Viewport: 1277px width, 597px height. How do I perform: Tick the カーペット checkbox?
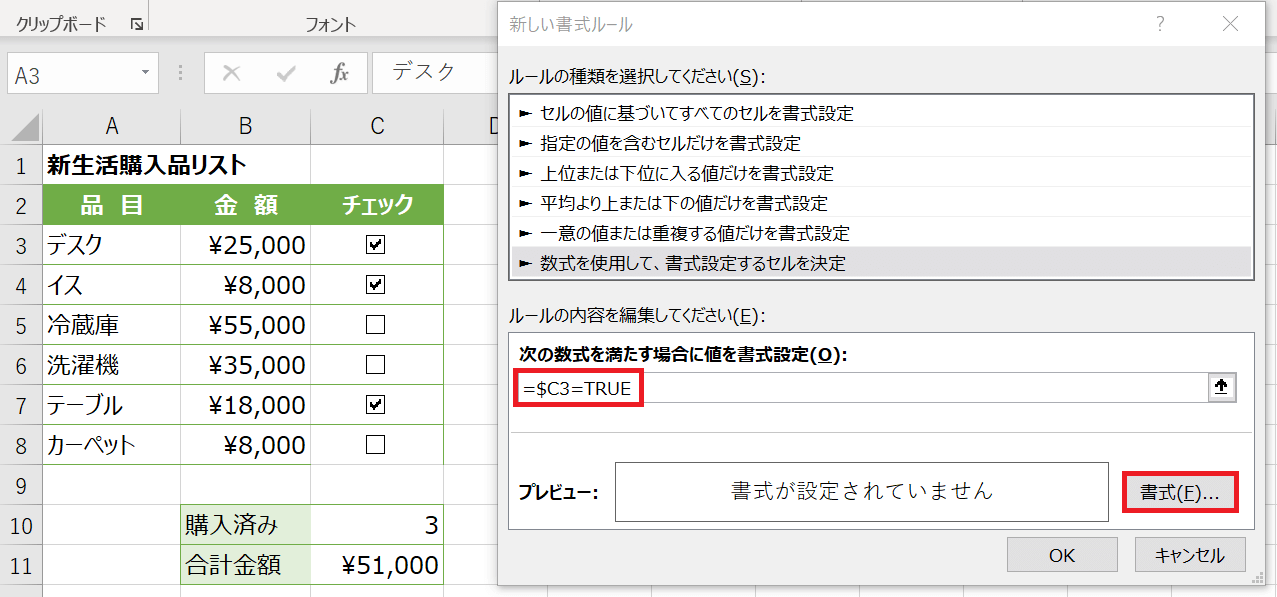pyautogui.click(x=376, y=445)
